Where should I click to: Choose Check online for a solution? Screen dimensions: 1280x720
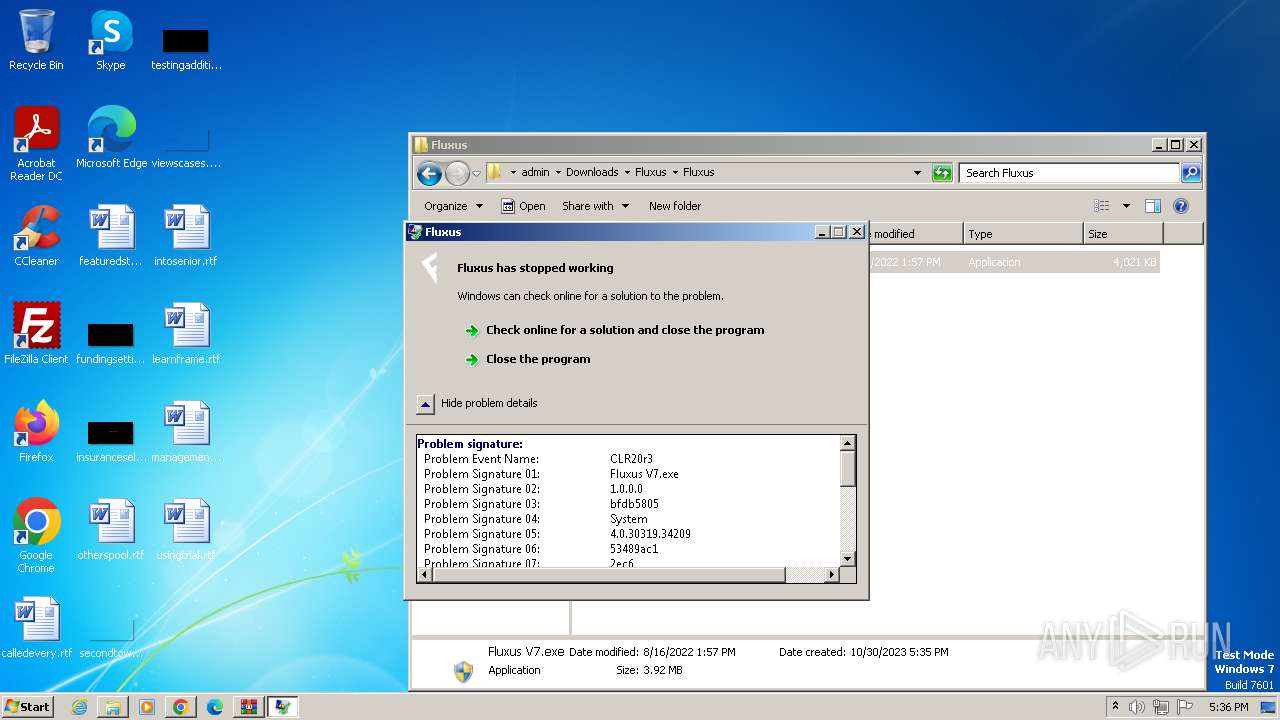point(625,330)
